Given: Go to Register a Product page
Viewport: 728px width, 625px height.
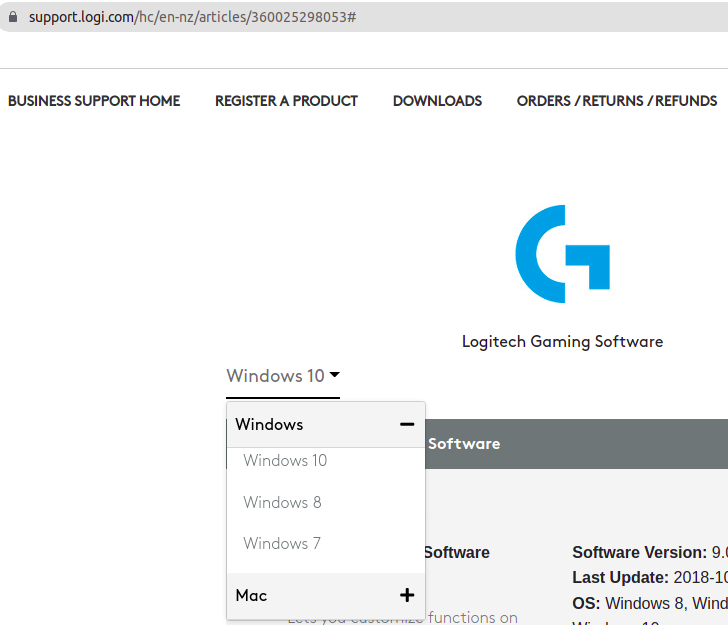Looking at the screenshot, I should click(286, 101).
